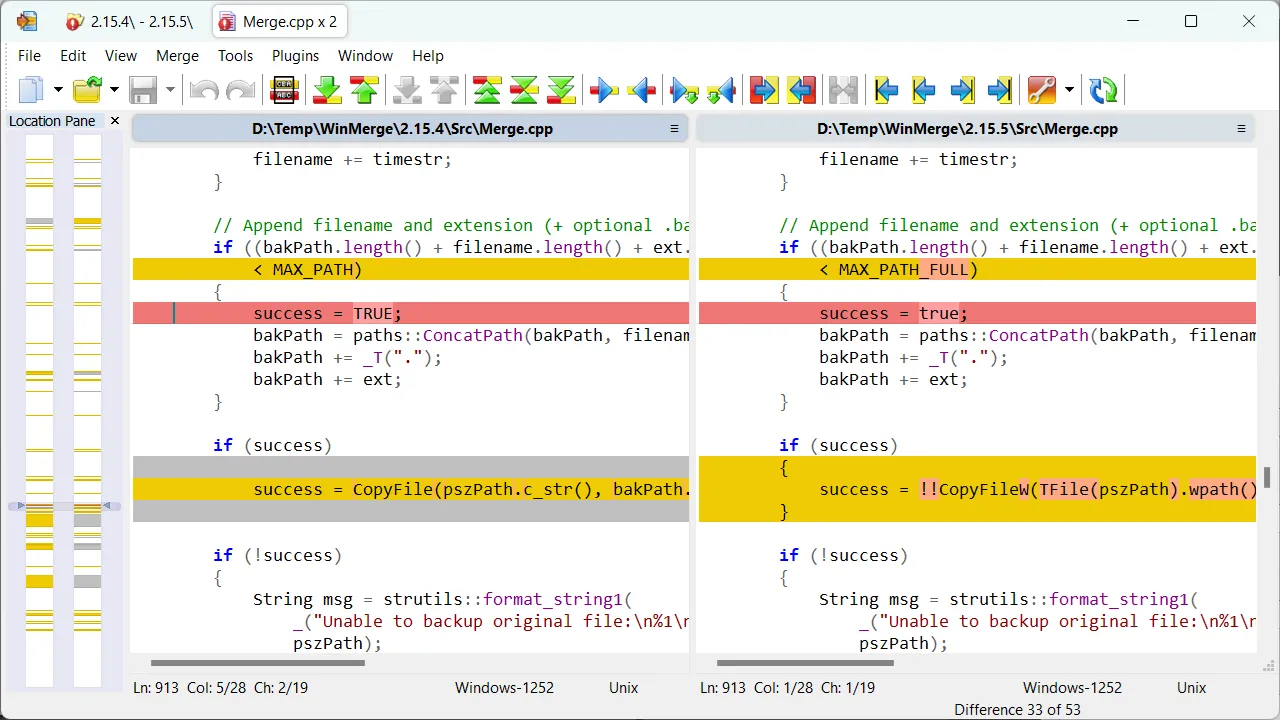Copy all differences to the right
Screen dimensions: 1280x720
pyautogui.click(x=763, y=91)
